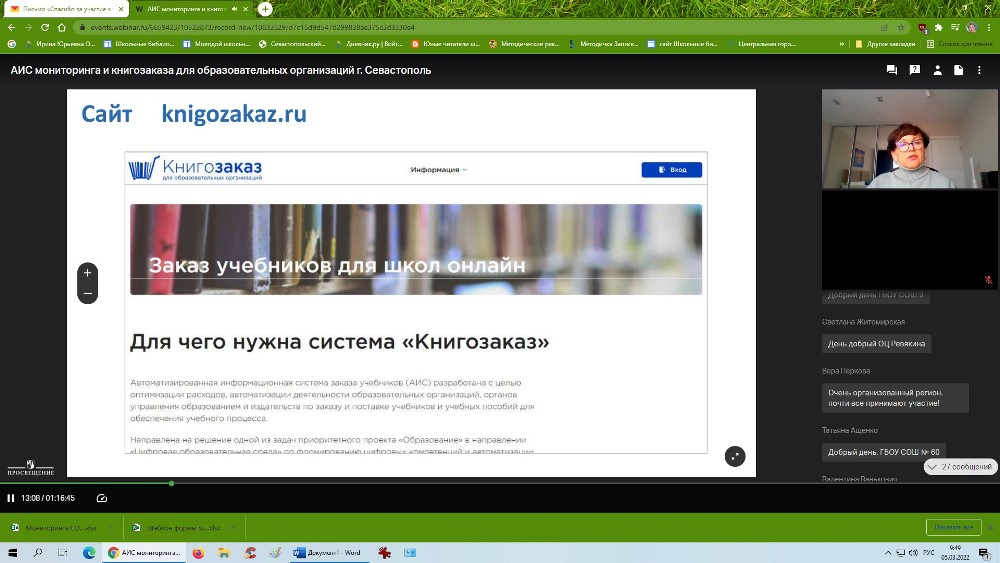The width and height of the screenshot is (1000, 563).
Task: Reload the page in browser
Action: (x=45, y=27)
